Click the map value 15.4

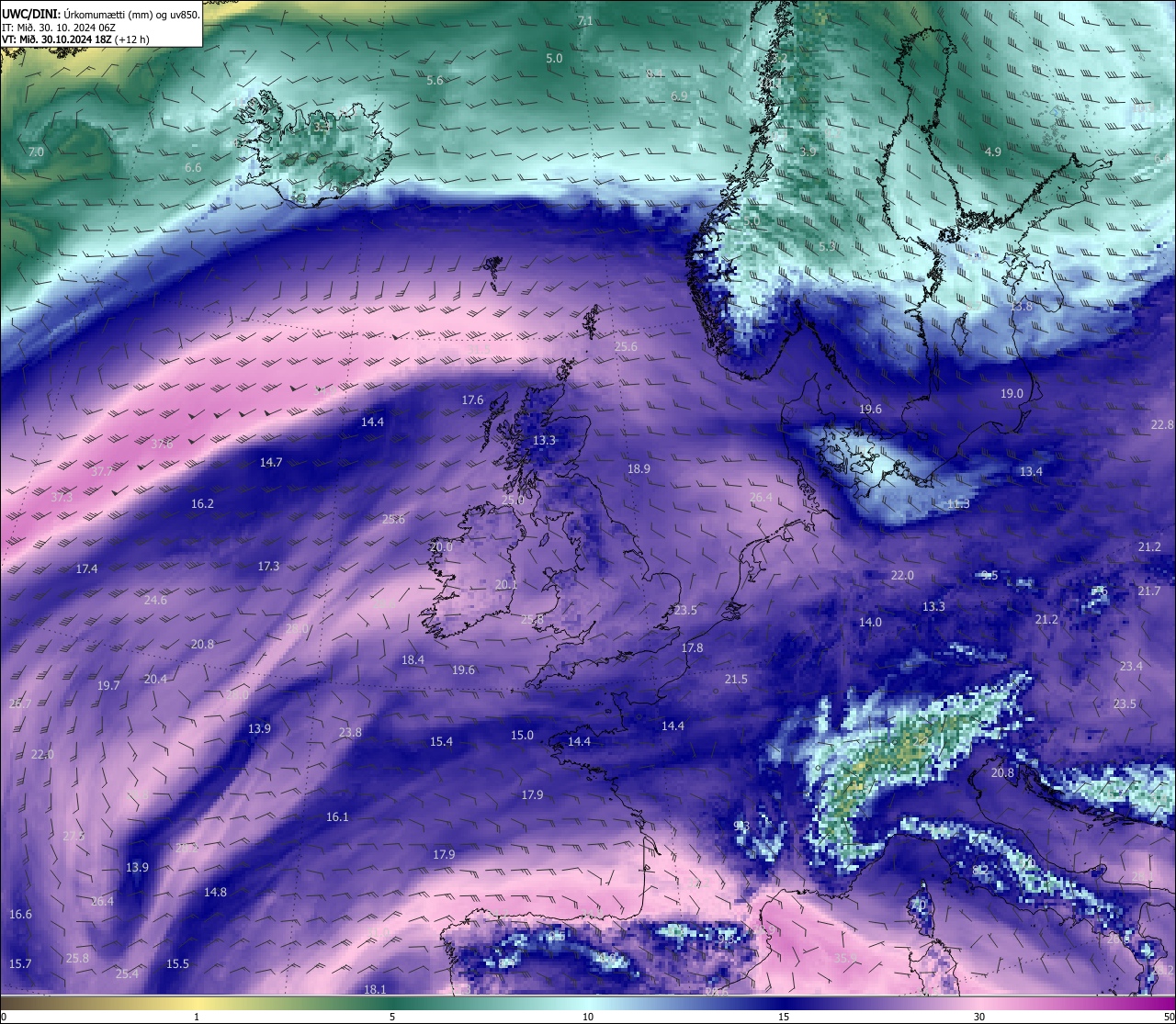(x=441, y=742)
